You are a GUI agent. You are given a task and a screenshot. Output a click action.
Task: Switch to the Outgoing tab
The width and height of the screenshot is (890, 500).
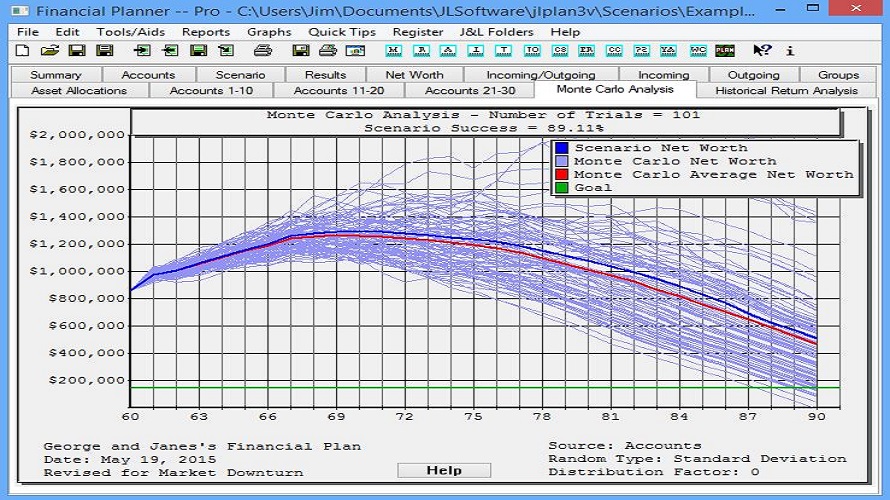point(753,75)
